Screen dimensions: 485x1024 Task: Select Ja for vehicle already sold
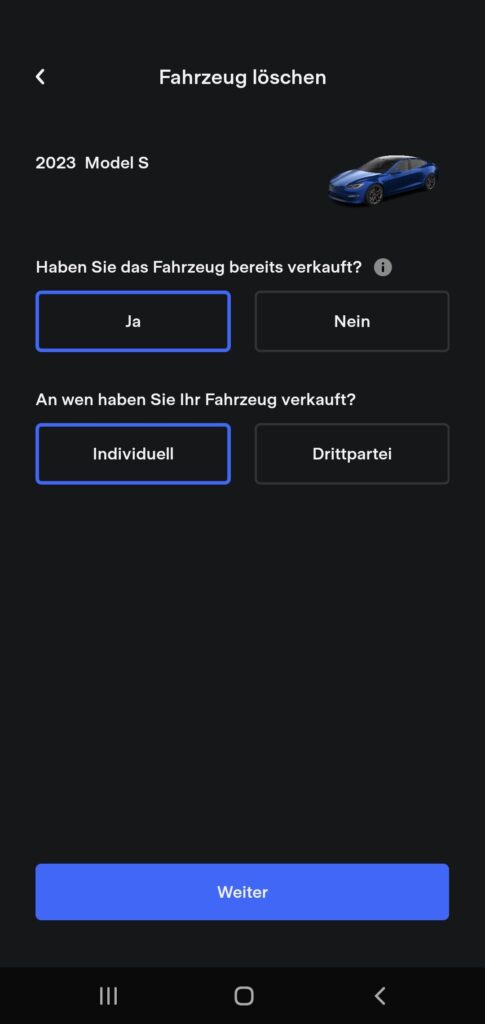(x=133, y=321)
